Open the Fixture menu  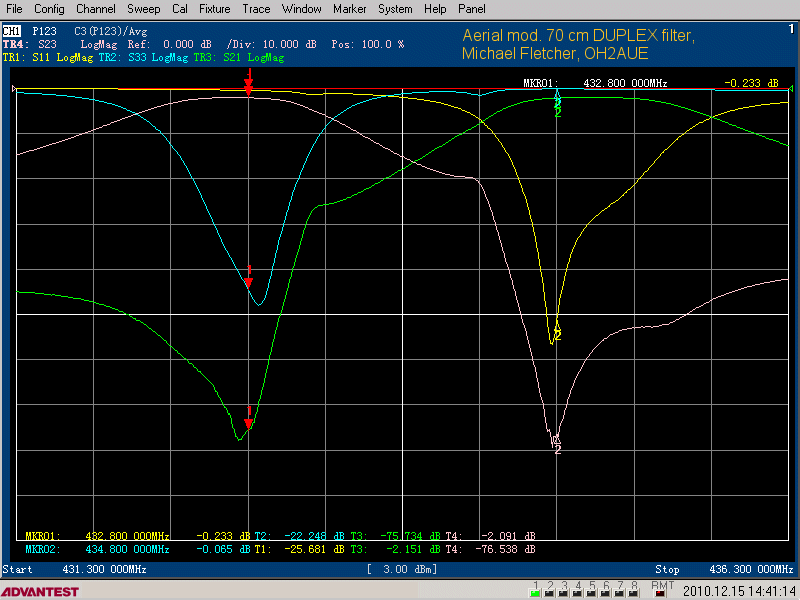click(214, 9)
